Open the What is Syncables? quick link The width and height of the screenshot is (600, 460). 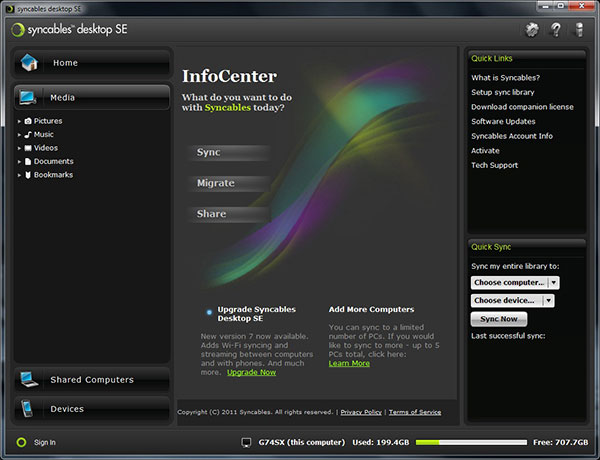coord(505,78)
